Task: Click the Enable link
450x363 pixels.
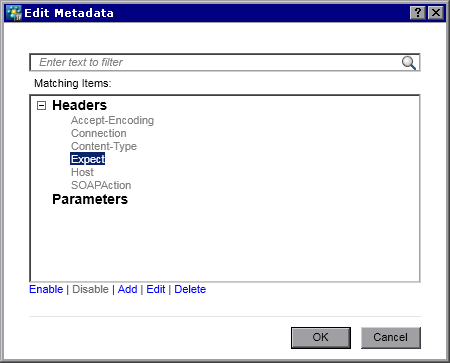Action: (x=46, y=289)
